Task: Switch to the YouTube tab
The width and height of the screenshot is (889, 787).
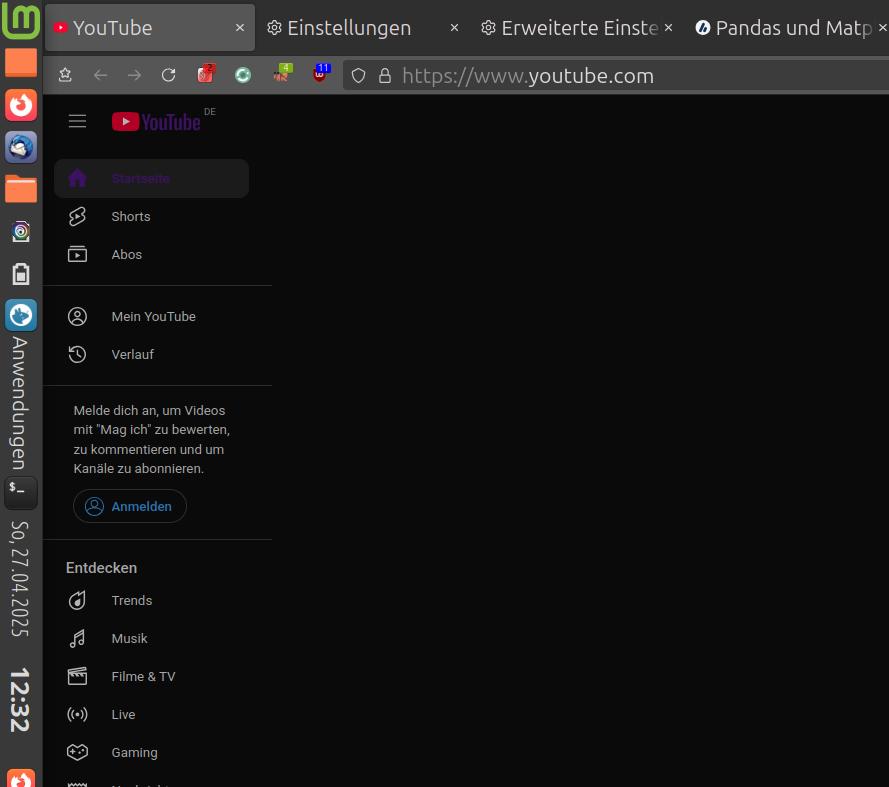Action: coord(150,28)
